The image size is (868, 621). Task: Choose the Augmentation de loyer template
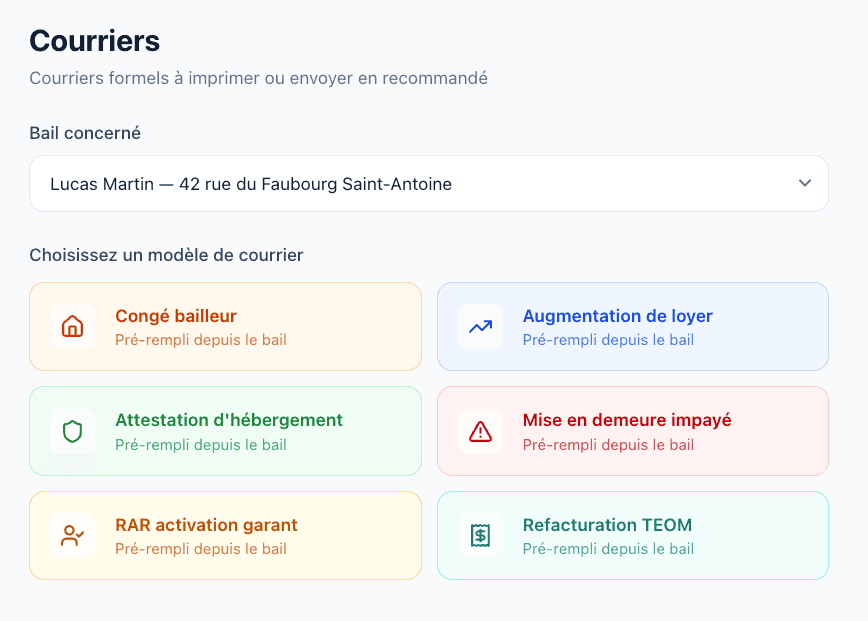[x=633, y=327]
